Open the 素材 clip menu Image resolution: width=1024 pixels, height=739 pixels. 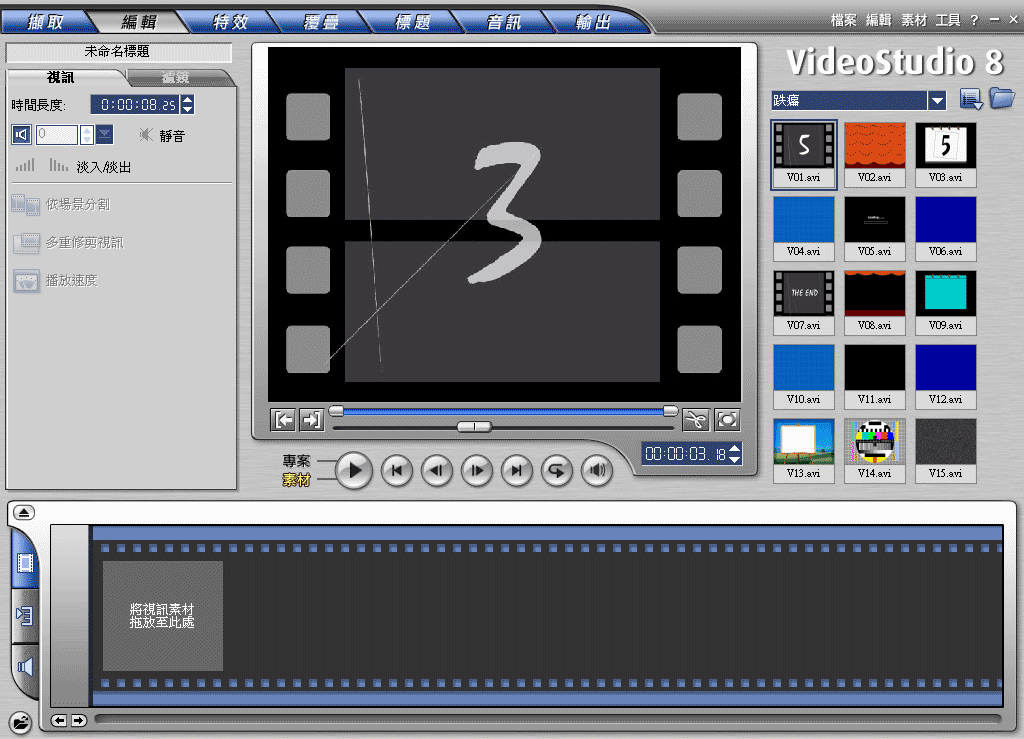click(914, 20)
